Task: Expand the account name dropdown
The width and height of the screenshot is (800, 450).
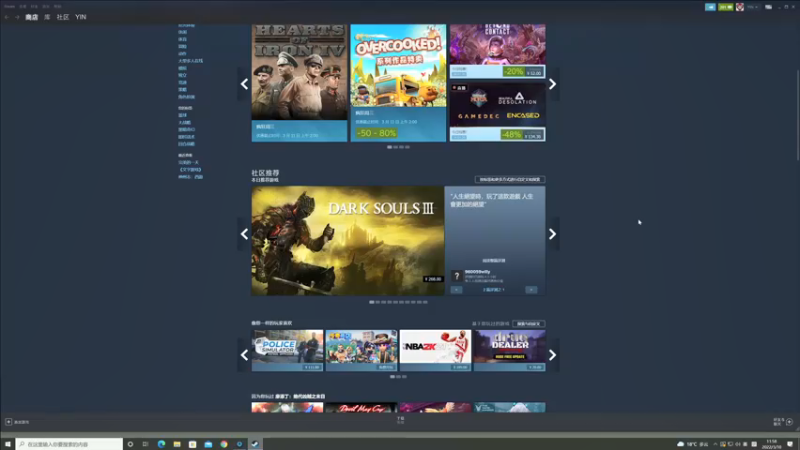Action: point(752,7)
